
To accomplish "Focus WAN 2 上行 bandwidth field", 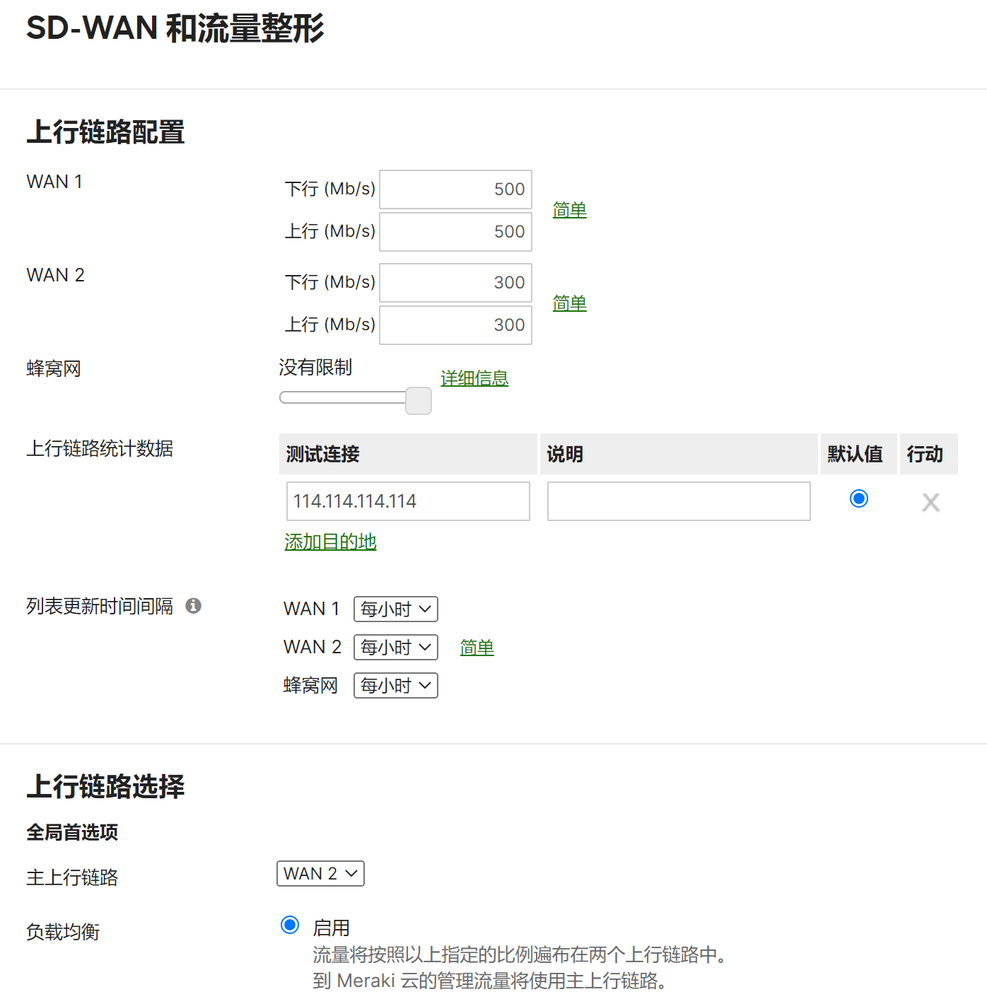I will pos(456,325).
